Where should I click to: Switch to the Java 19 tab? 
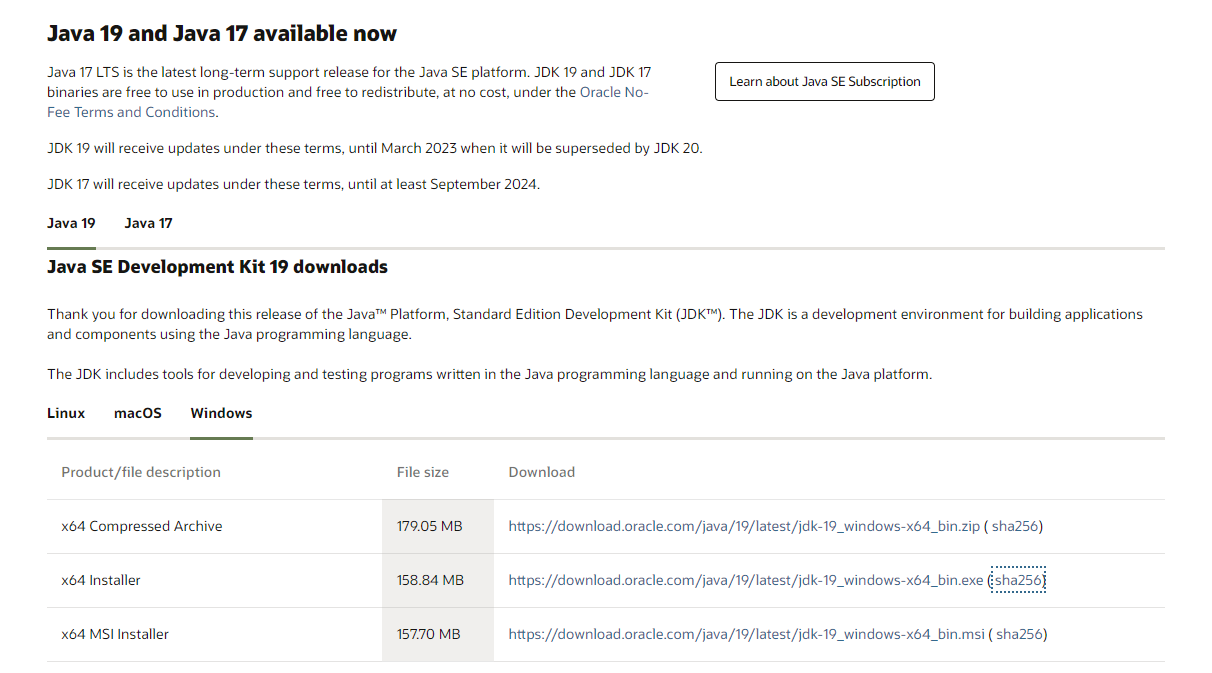click(x=71, y=223)
